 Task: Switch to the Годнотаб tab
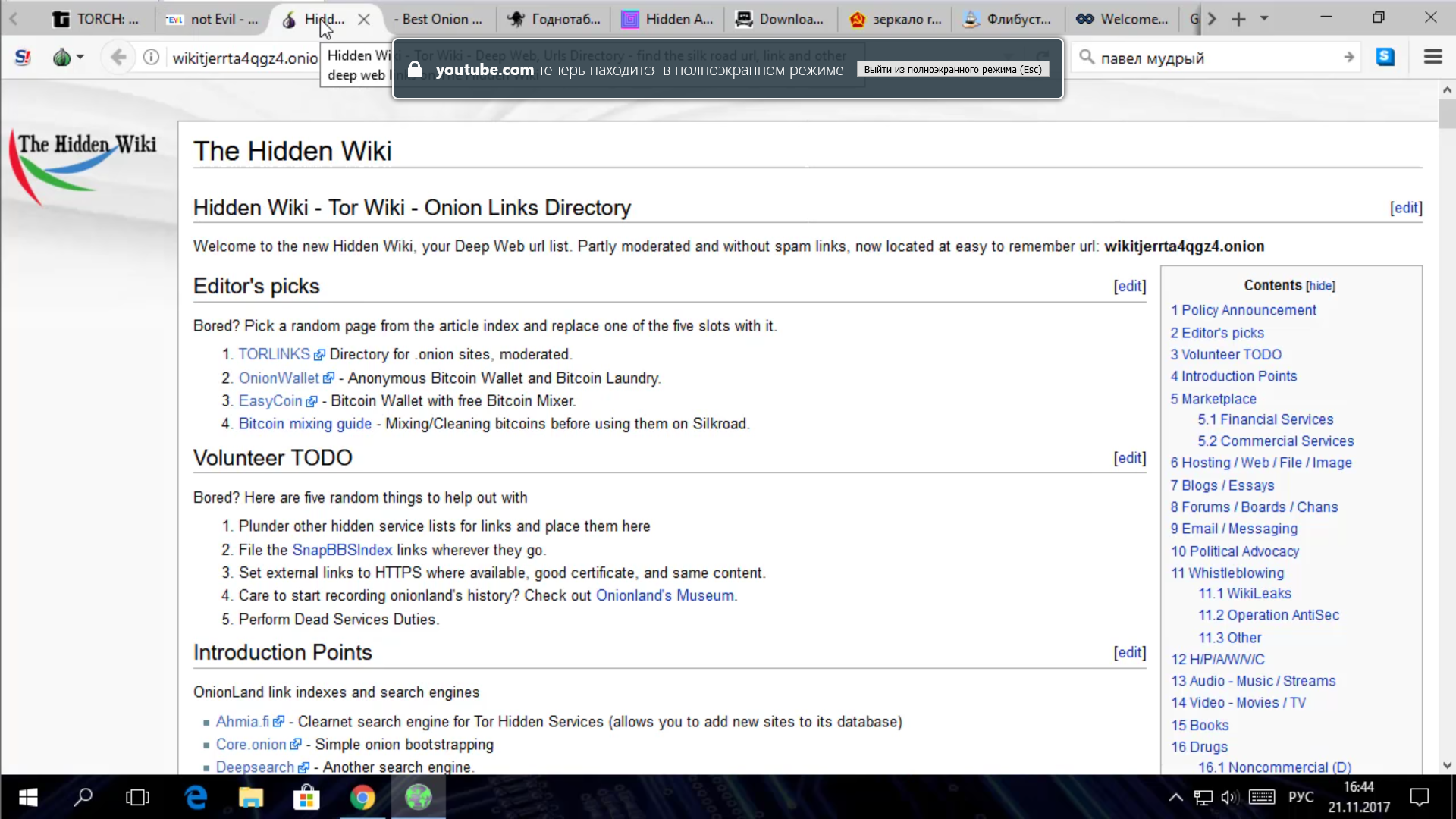click(x=554, y=20)
